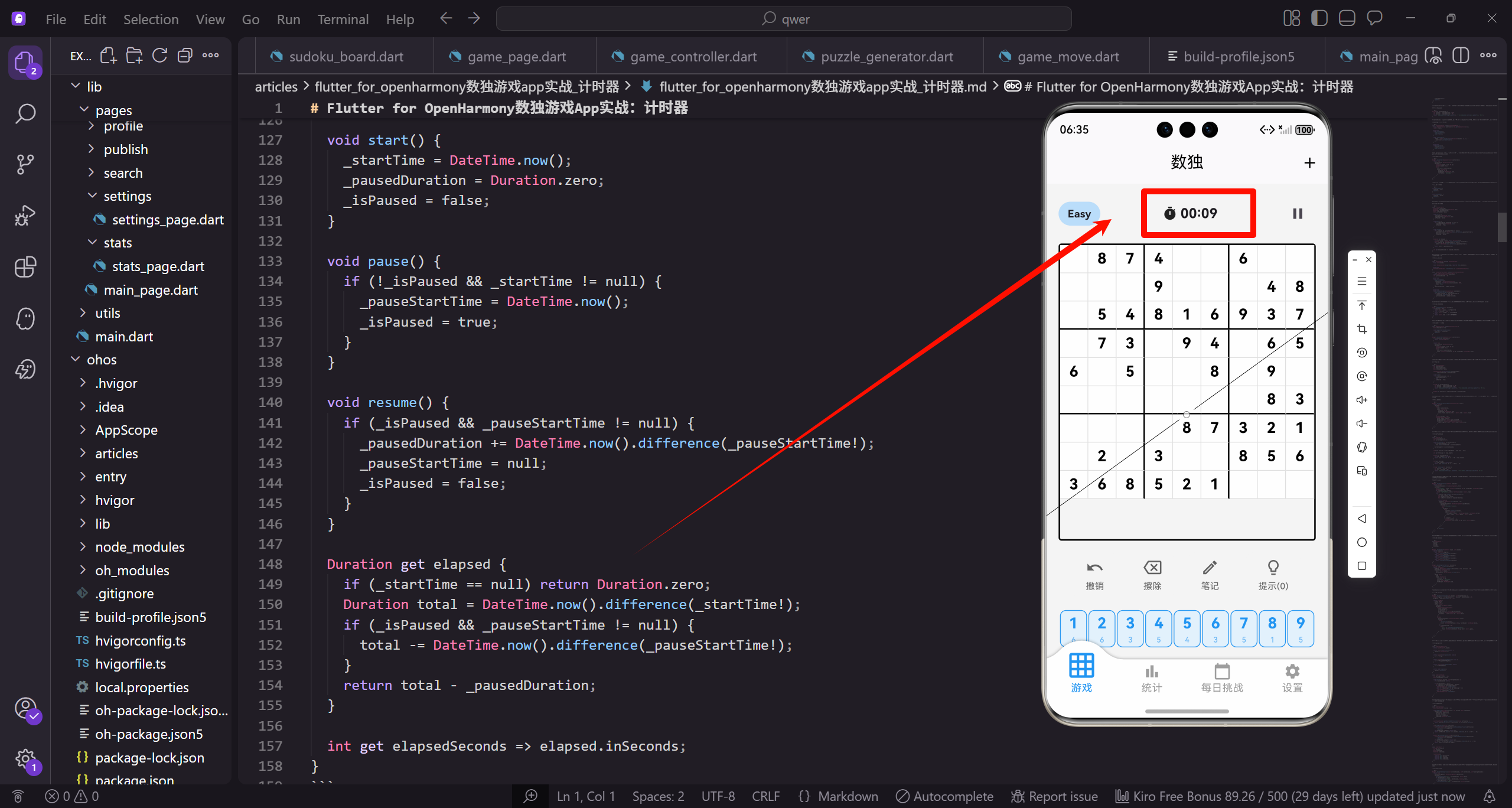Image resolution: width=1512 pixels, height=808 pixels.
Task: Select number 5 in Sudoku keypad
Action: click(1187, 628)
